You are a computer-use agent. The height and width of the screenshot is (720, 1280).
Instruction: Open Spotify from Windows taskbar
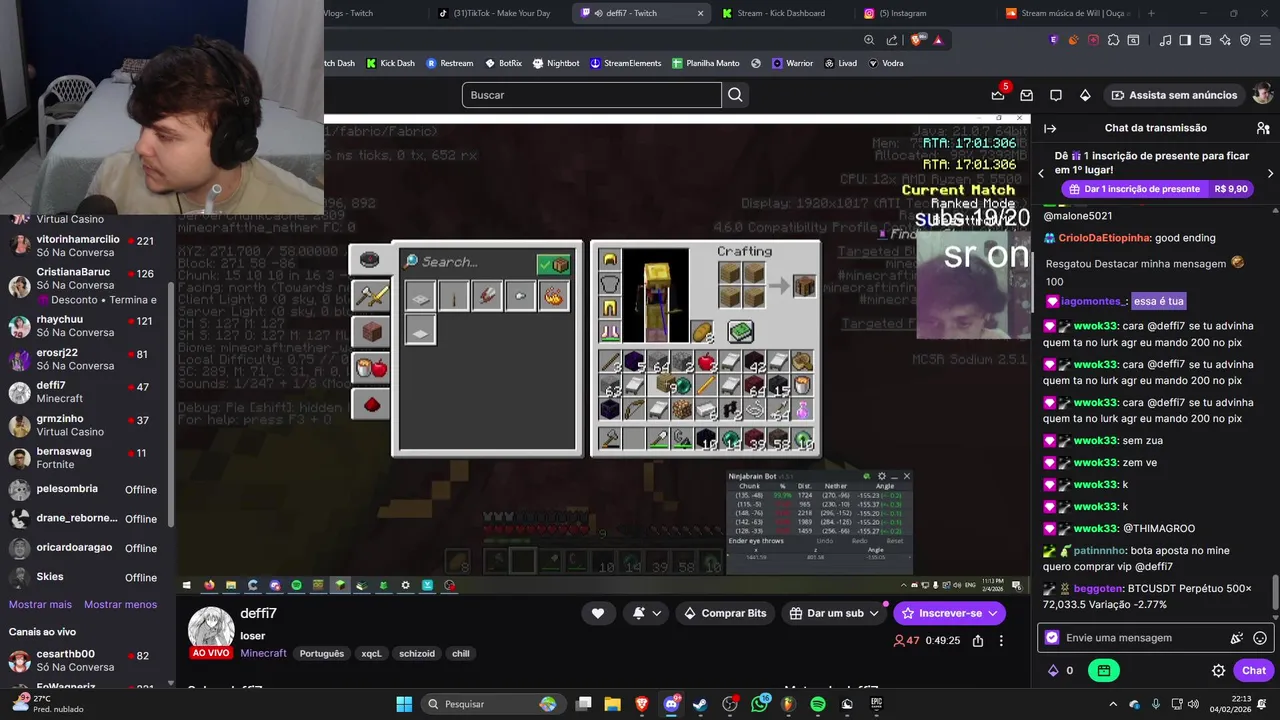click(817, 704)
